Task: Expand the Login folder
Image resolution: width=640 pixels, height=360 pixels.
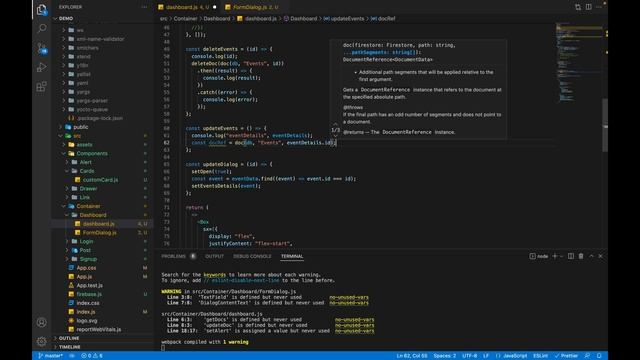Action: 86,241
